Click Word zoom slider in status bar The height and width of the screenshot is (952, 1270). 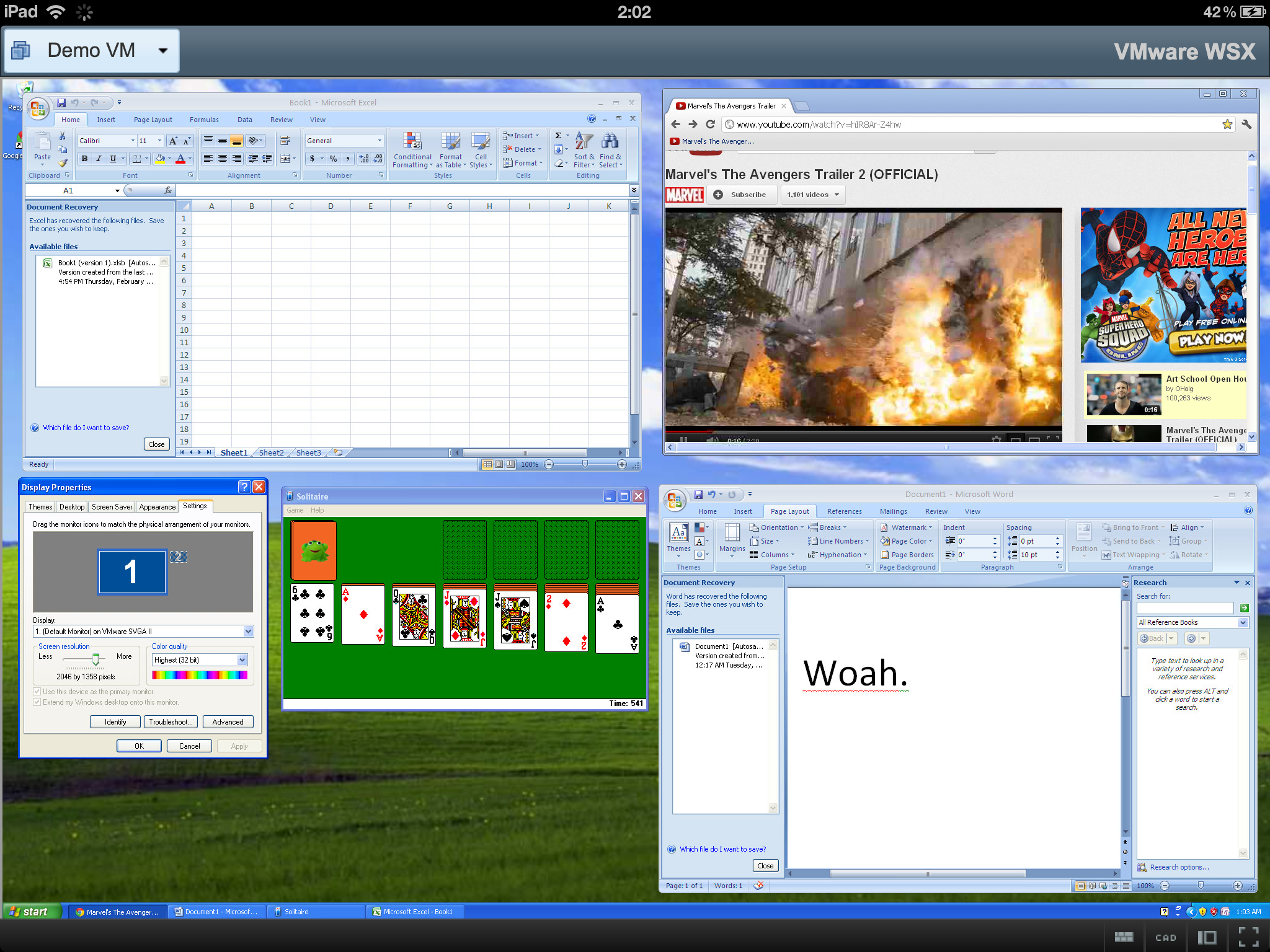pos(1201,886)
